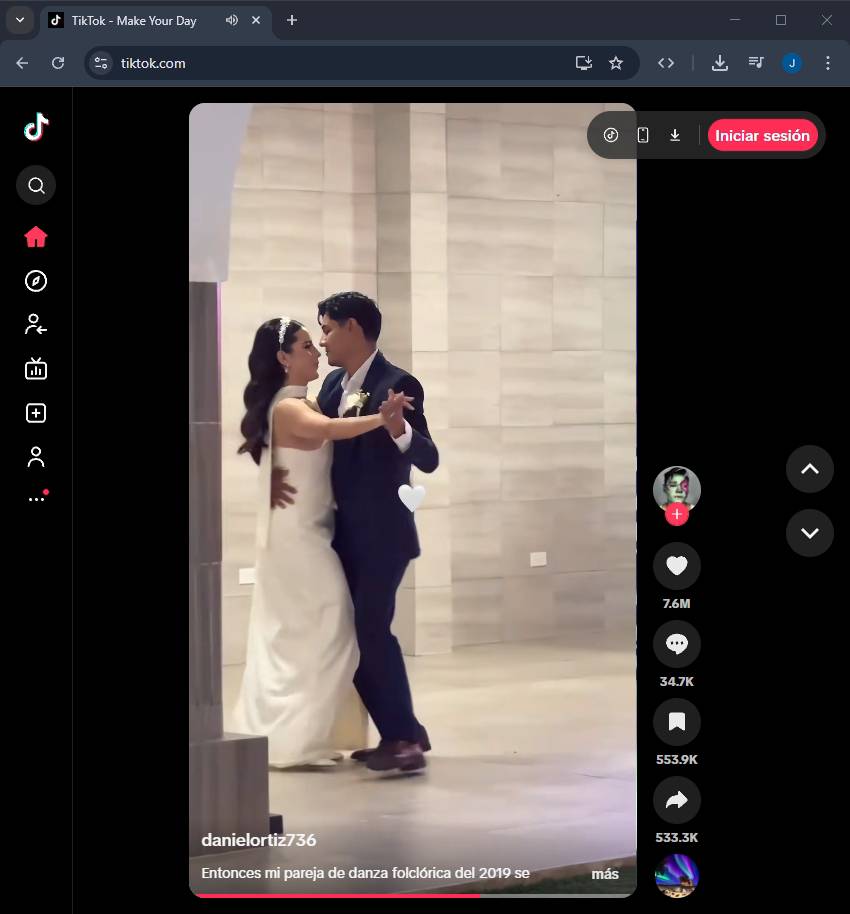Open the Explore compass icon

coord(36,281)
